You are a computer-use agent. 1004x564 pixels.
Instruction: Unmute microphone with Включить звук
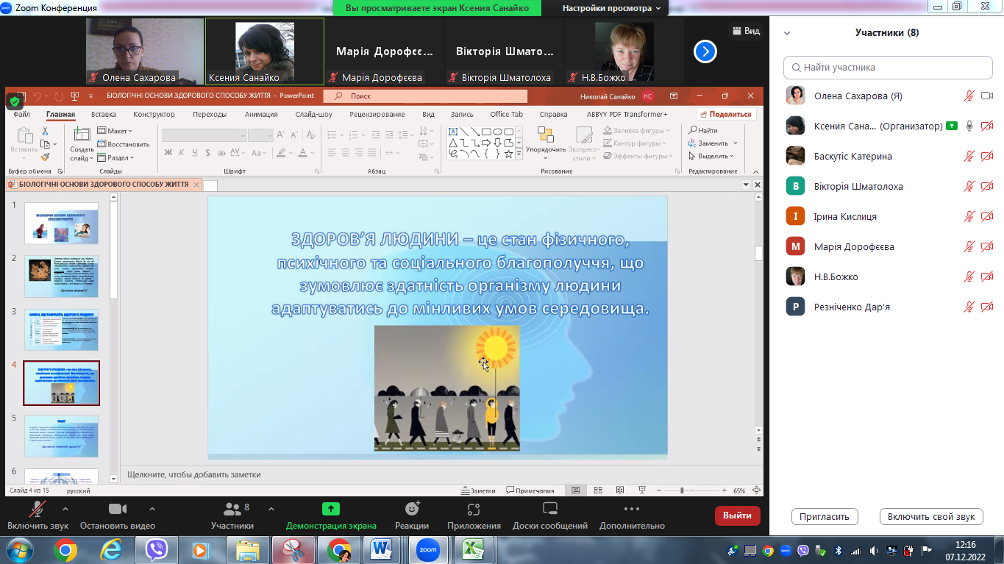click(x=37, y=509)
